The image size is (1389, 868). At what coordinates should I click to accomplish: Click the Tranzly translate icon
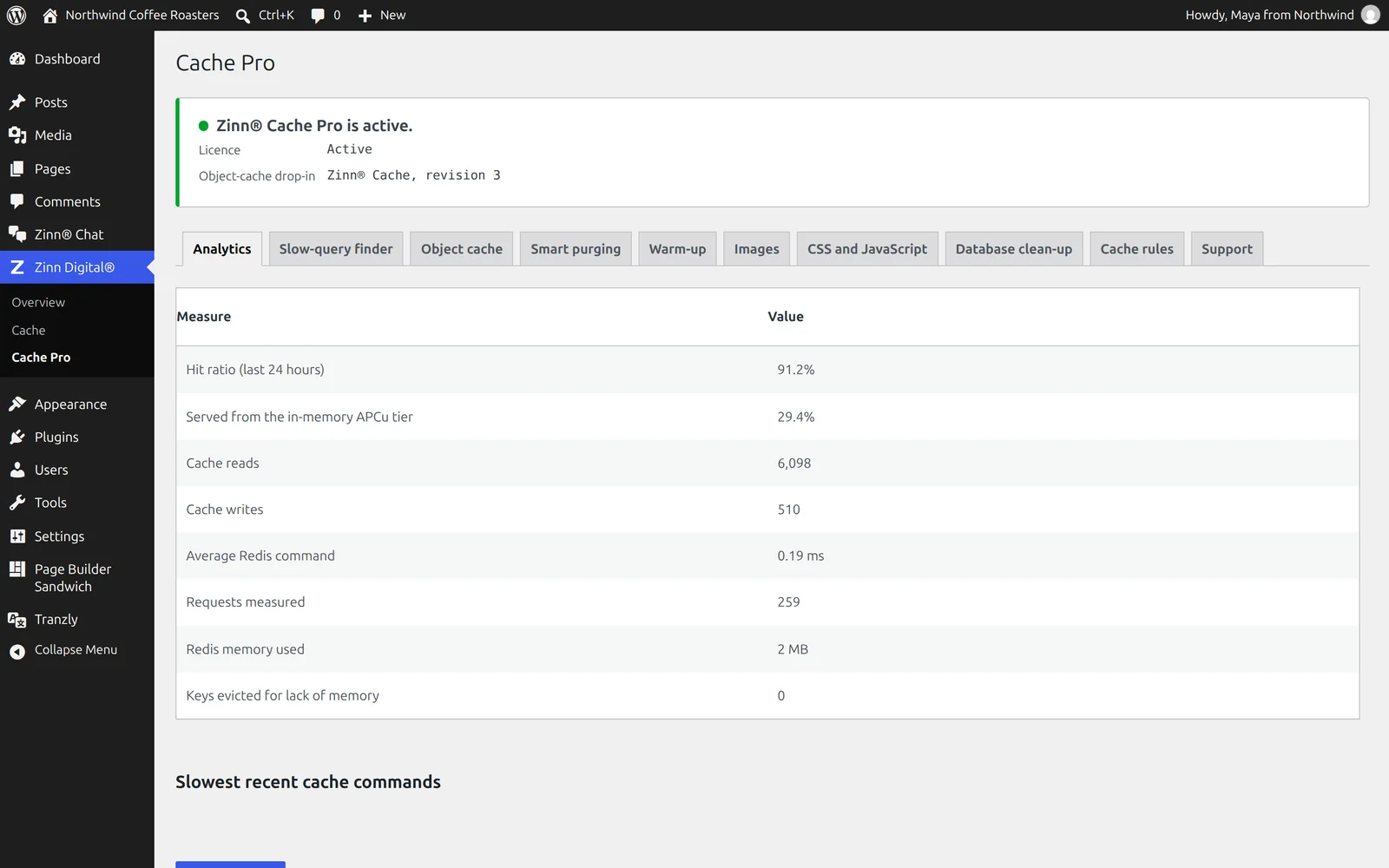tap(17, 620)
